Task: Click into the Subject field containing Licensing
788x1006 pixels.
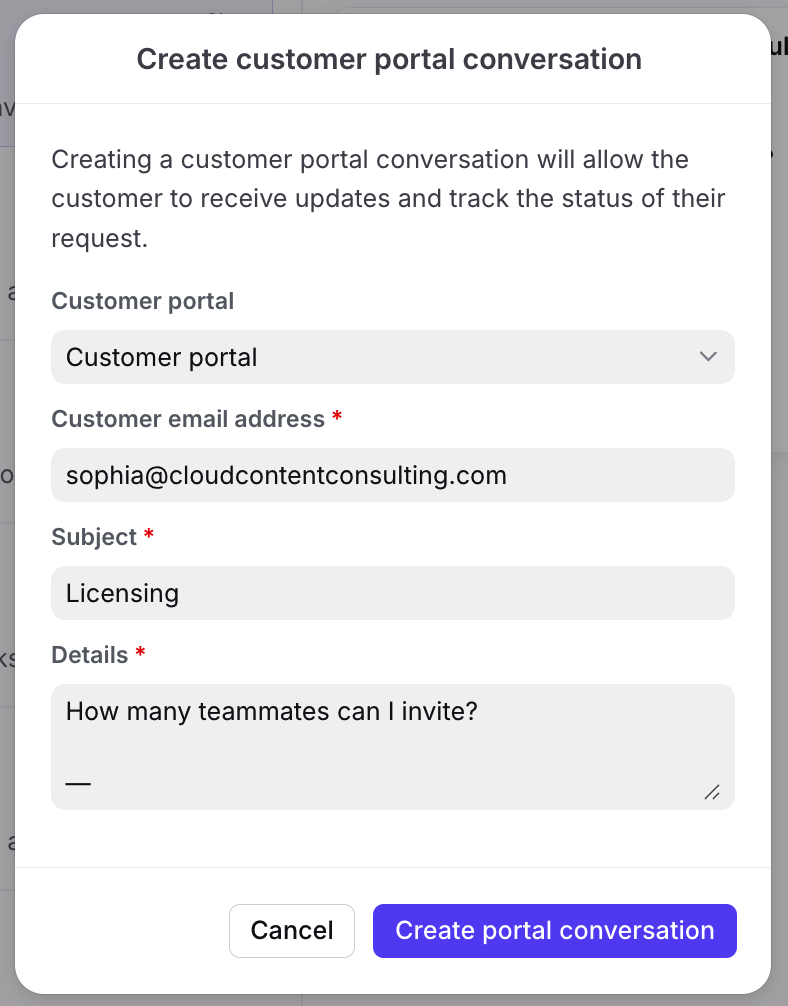Action: coord(392,593)
